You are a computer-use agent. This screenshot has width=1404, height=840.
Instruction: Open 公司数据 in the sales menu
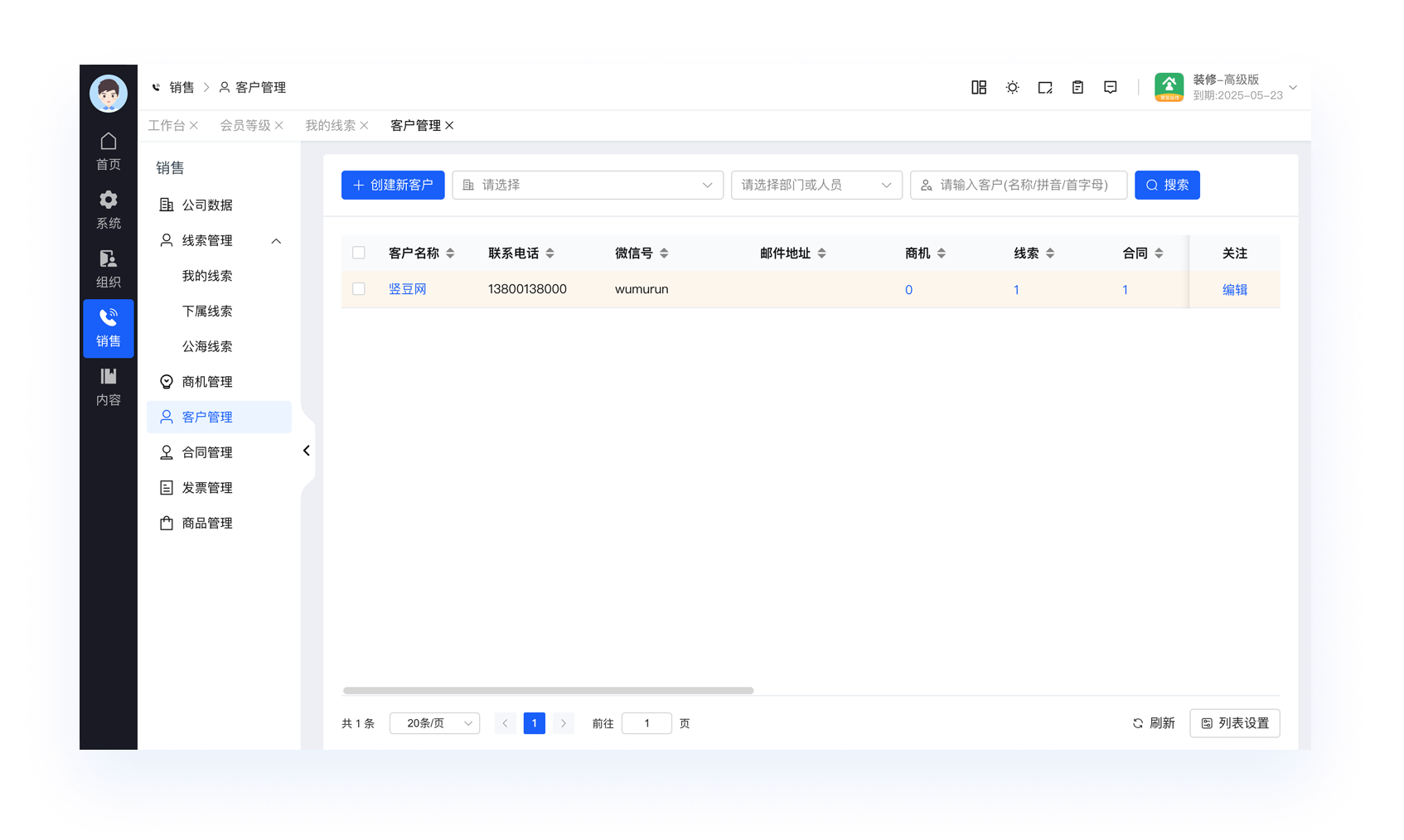220,205
